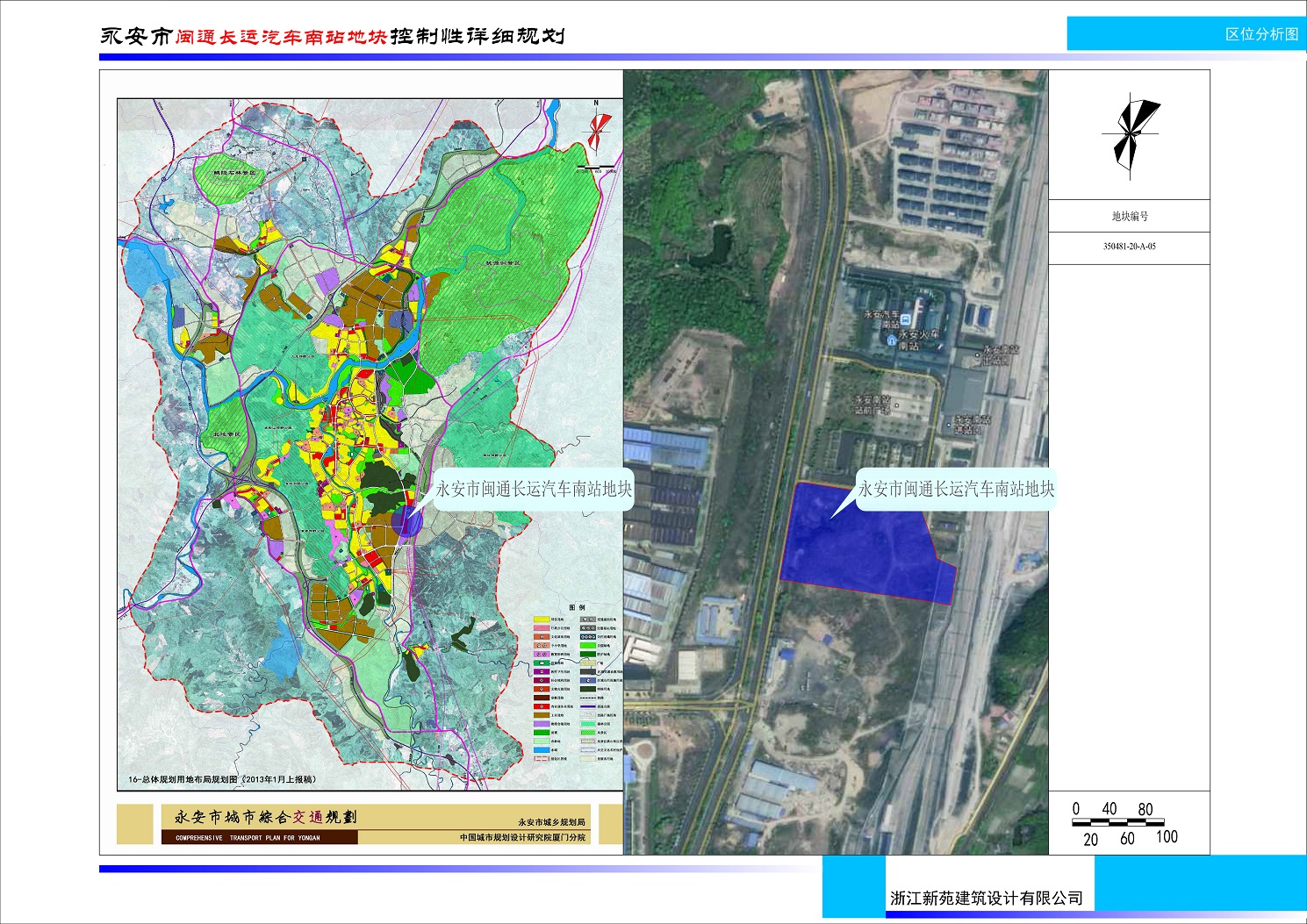1307x924 pixels.
Task: Click the 区位分析图 header tab
Action: pyautogui.click(x=1260, y=34)
